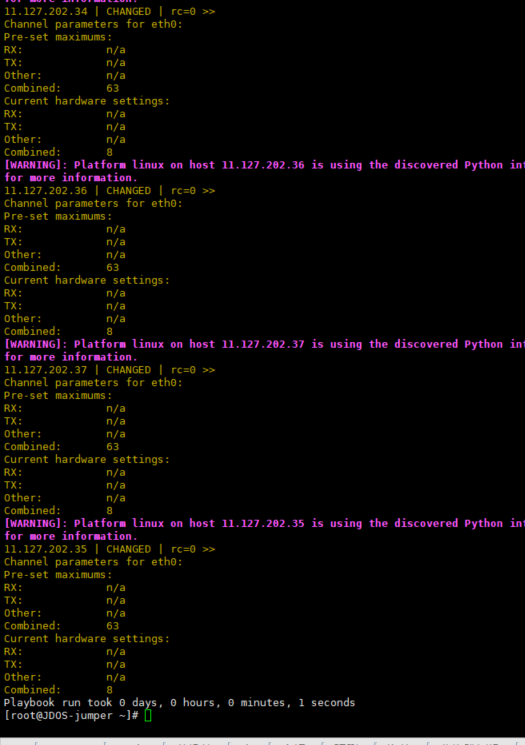Viewport: 525px width, 745px height.
Task: Click Combined value 8 in the 11.127.202.36 output
Action: (x=110, y=332)
